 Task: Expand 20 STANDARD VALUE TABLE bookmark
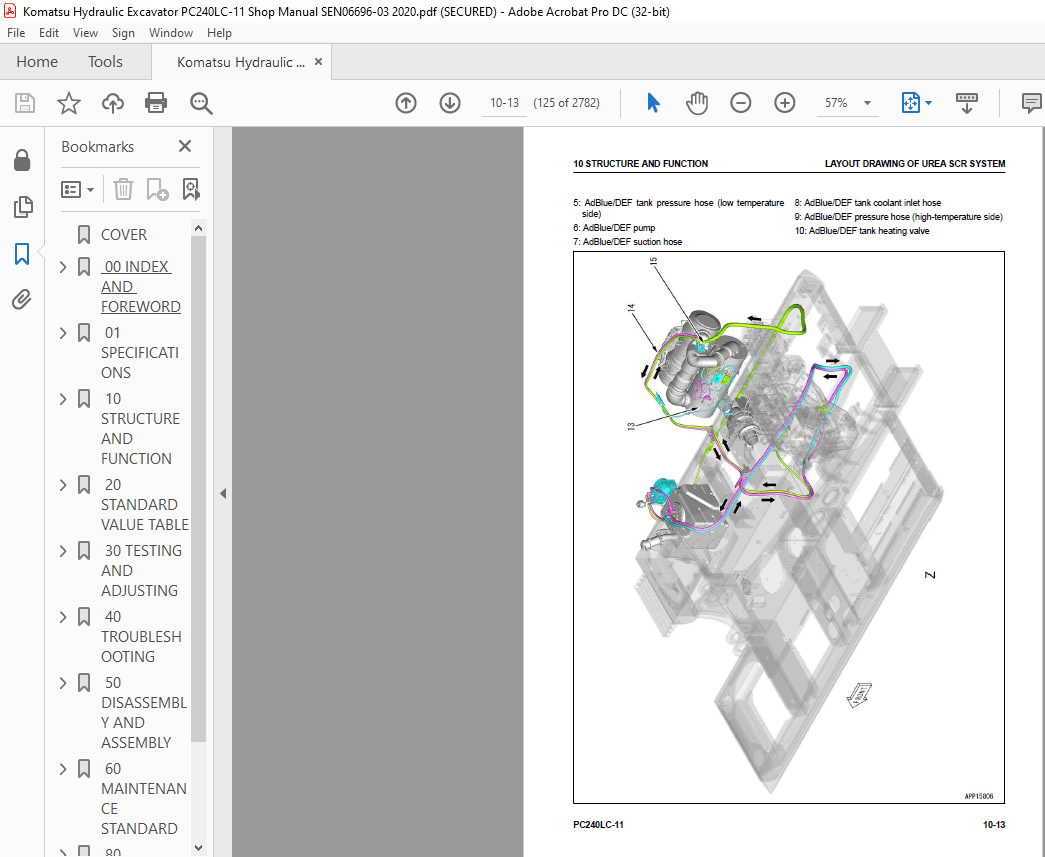63,485
